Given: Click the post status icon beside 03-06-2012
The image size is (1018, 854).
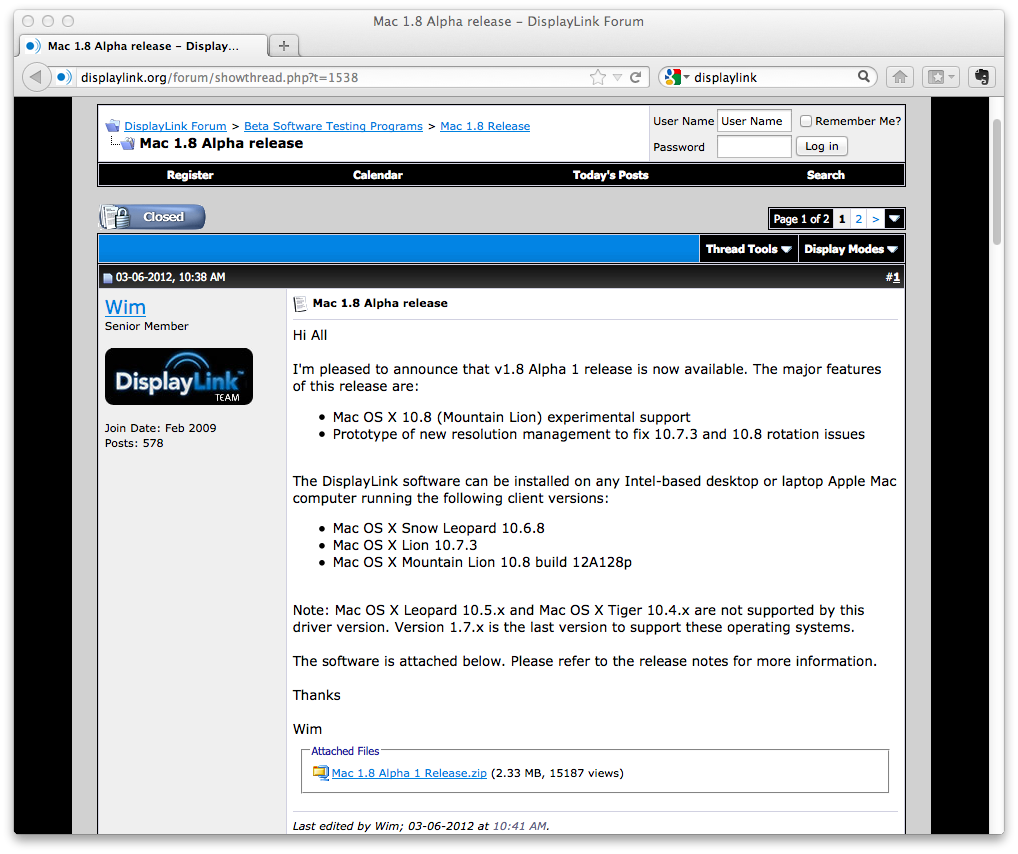Looking at the screenshot, I should [108, 278].
